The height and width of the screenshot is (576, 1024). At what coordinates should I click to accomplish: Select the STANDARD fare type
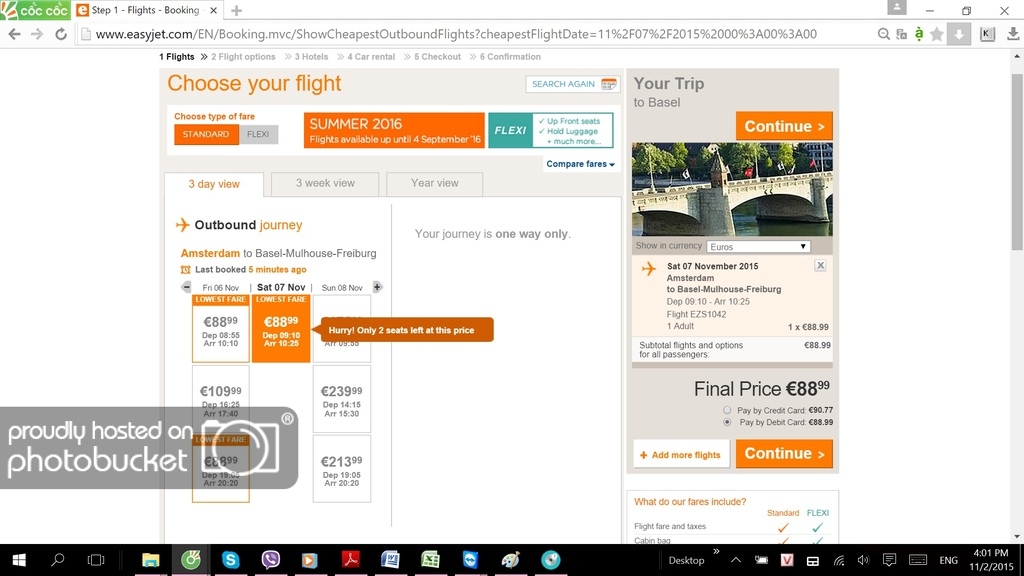tap(206, 135)
